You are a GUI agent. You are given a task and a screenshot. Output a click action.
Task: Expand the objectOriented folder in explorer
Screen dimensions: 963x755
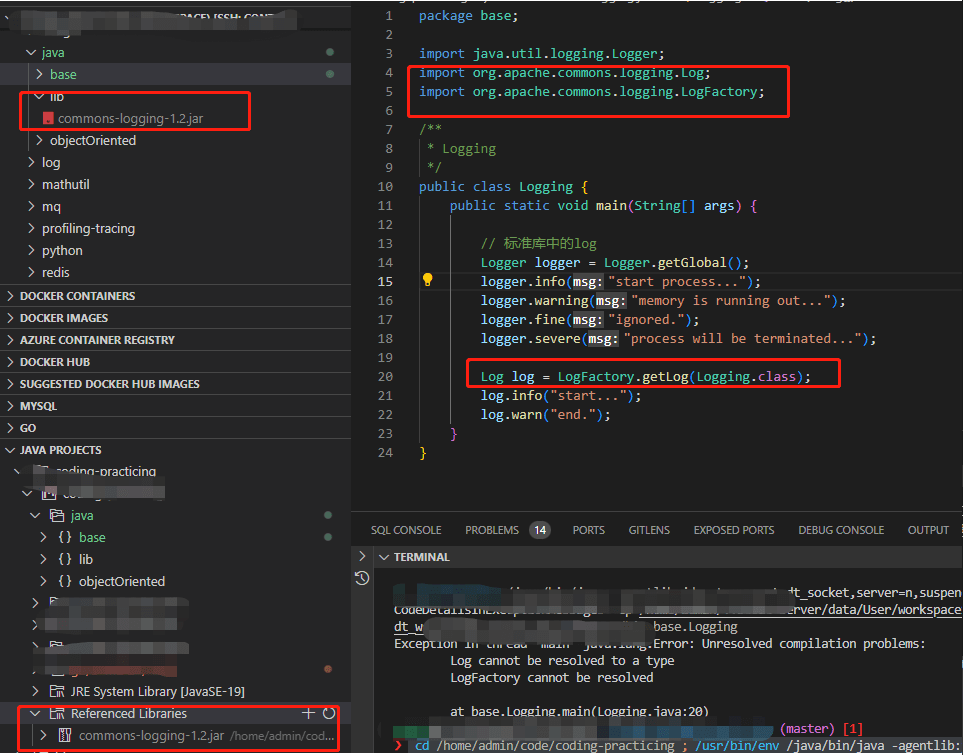click(x=92, y=140)
